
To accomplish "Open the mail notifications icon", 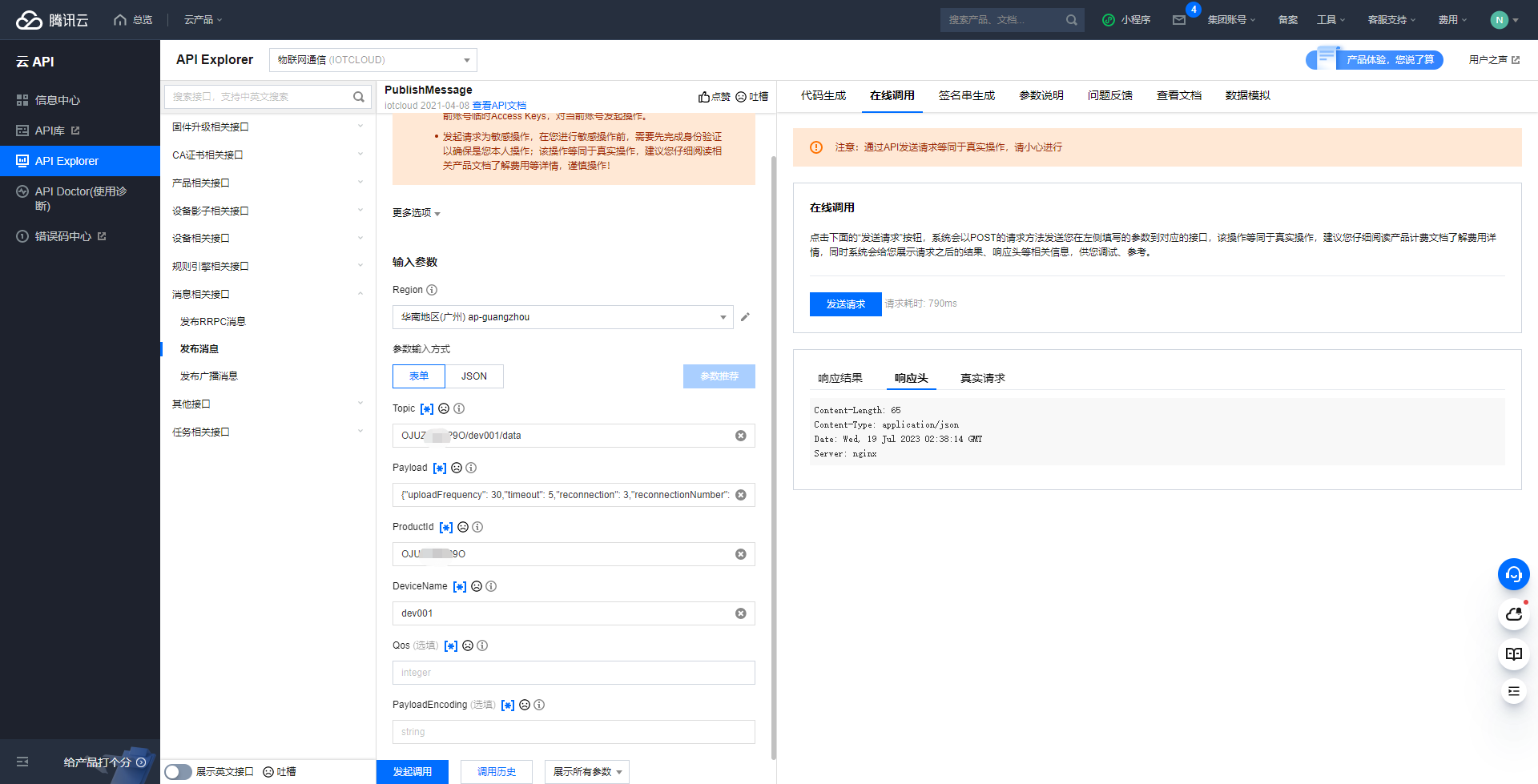I will tap(1179, 20).
